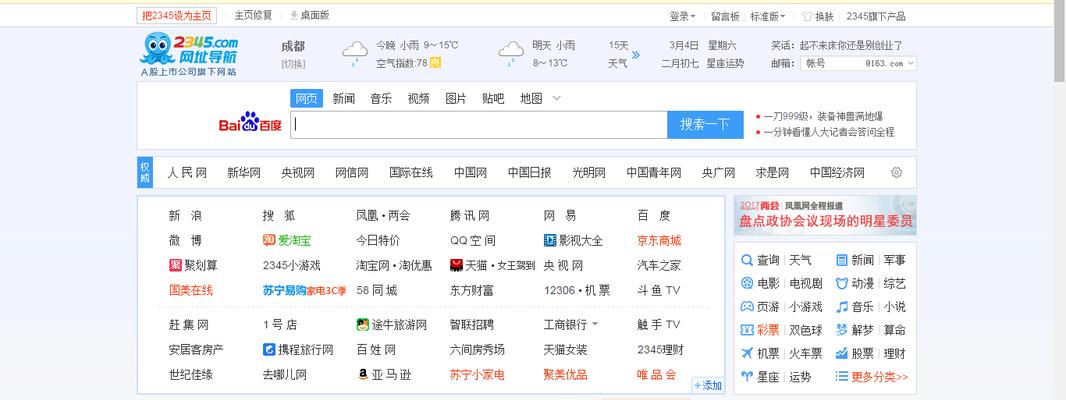Click the 聚划算 red icon

coord(175,265)
